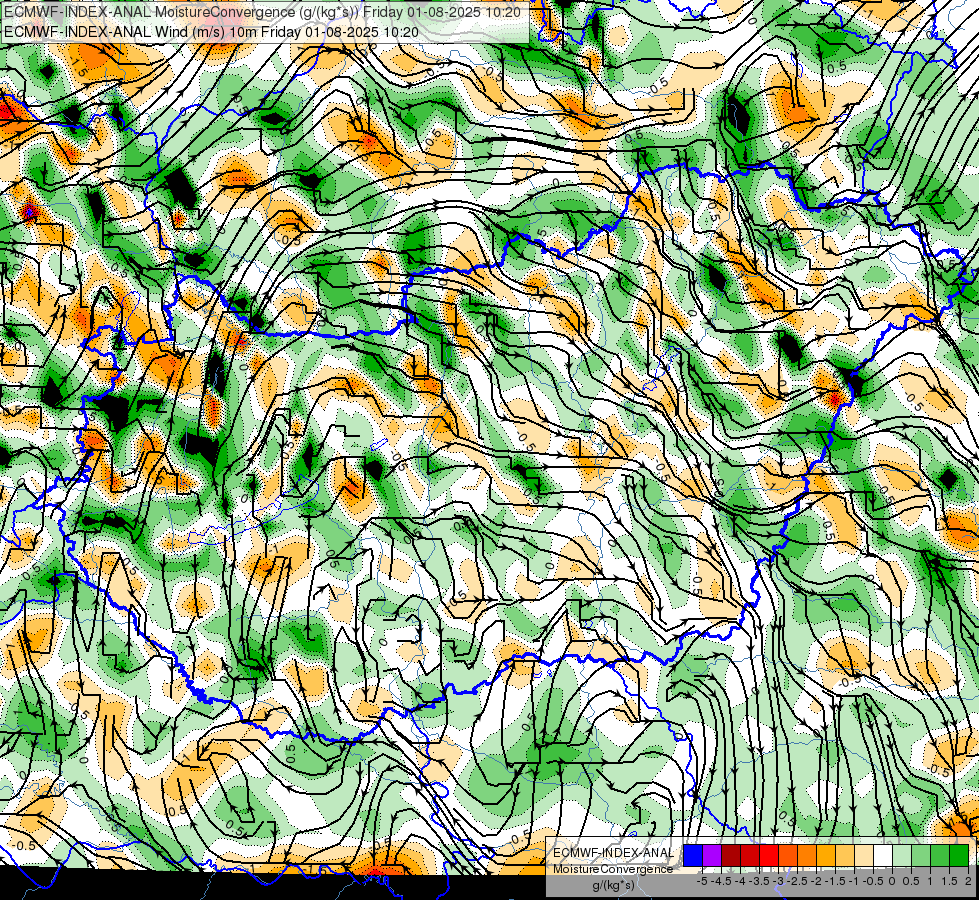Pick the white legend swatch between -0.5 and 0

[883, 855]
